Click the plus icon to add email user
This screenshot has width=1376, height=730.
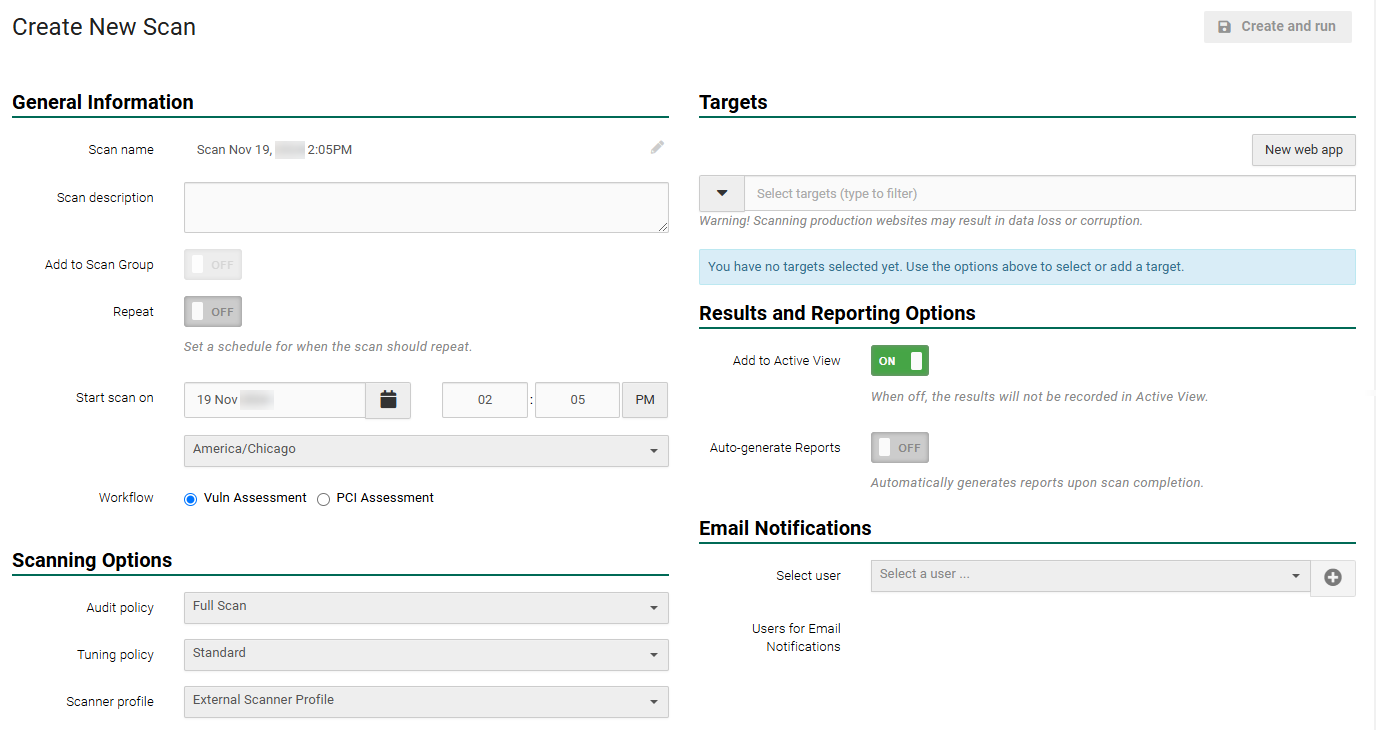coord(1332,578)
